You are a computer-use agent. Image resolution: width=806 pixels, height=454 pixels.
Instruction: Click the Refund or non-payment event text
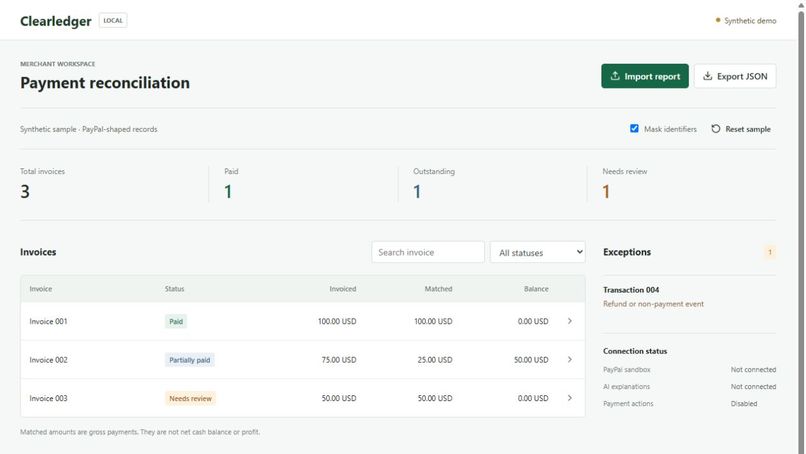click(x=653, y=304)
